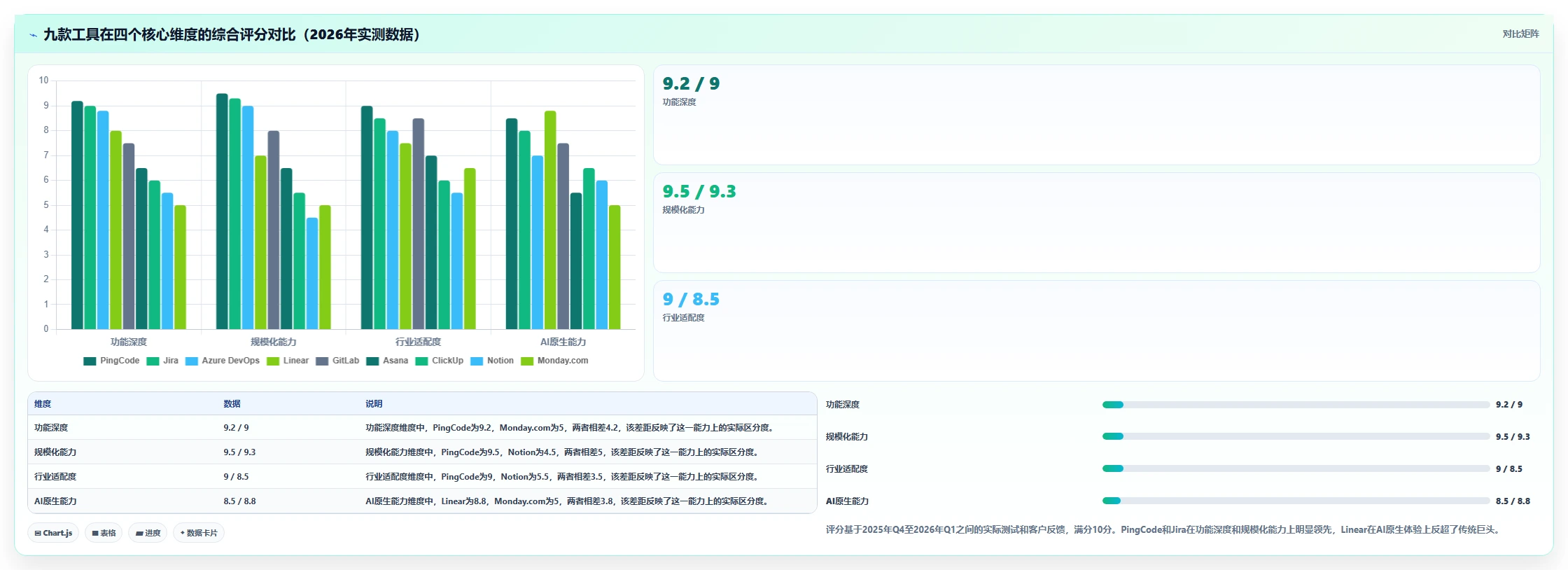Select the Chart.js tag chip

pos(53,533)
